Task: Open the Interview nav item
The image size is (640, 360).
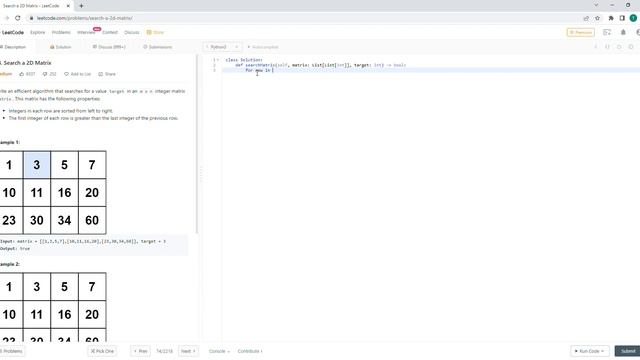Action: point(86,32)
